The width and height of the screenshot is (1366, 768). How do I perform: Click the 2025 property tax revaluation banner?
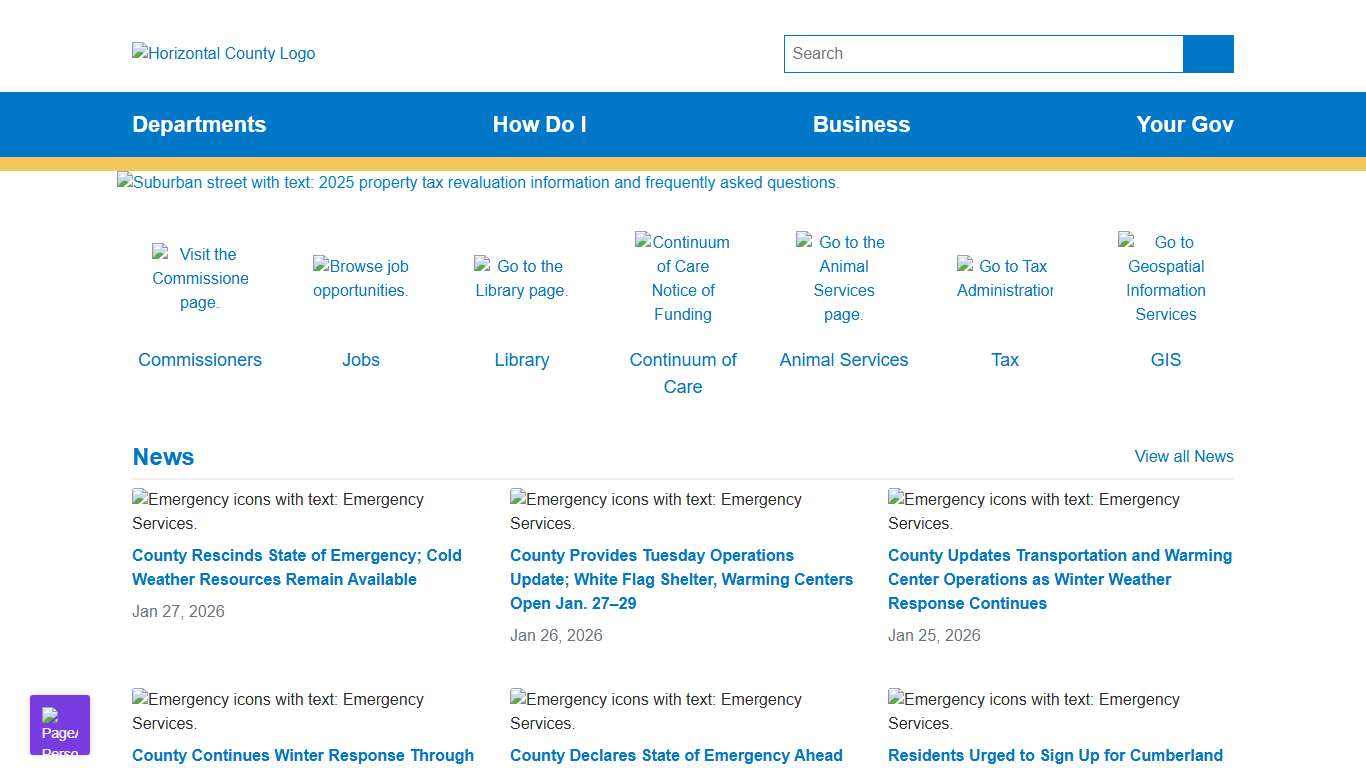pyautogui.click(x=478, y=183)
